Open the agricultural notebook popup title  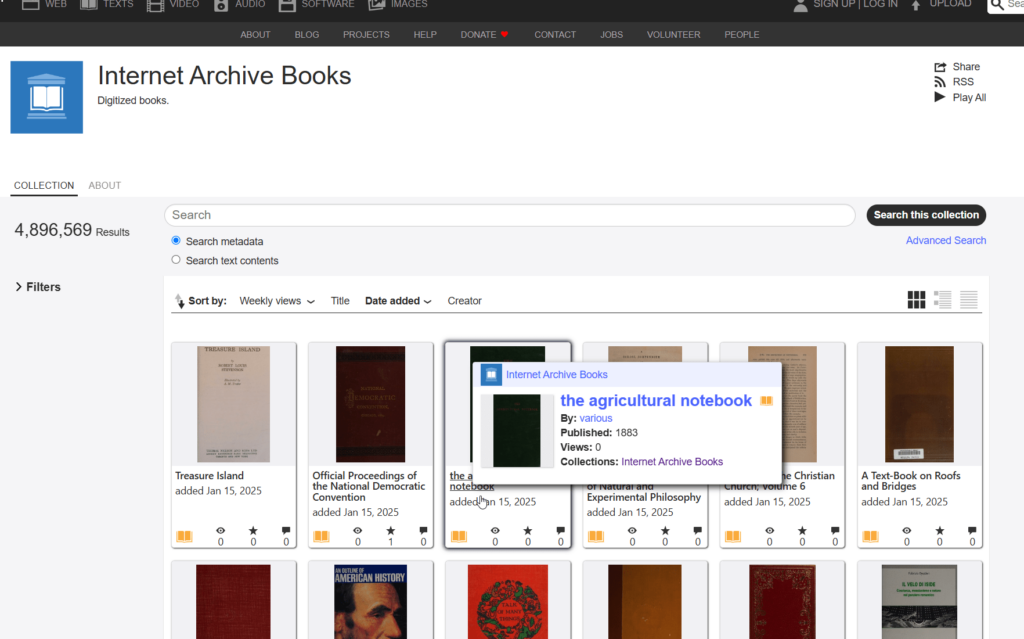[x=656, y=401]
